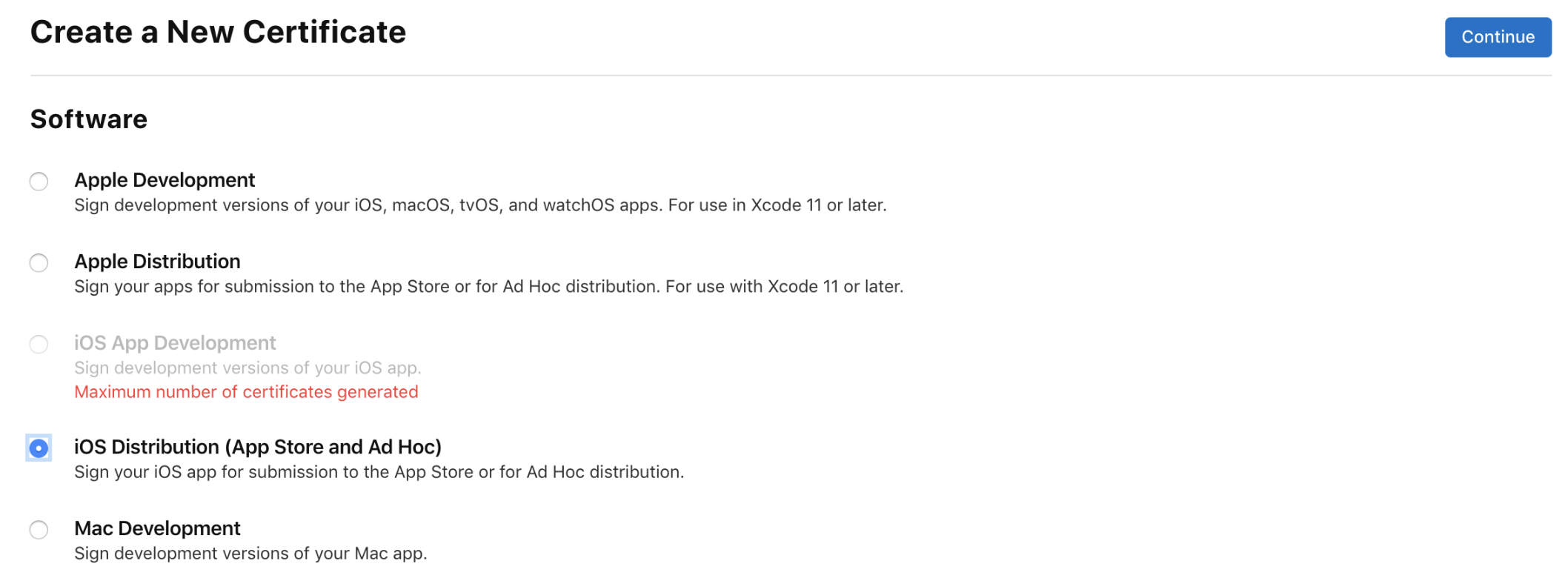Click the selected iOS Distribution radio button
Screen dimensions: 1568x581
point(39,448)
